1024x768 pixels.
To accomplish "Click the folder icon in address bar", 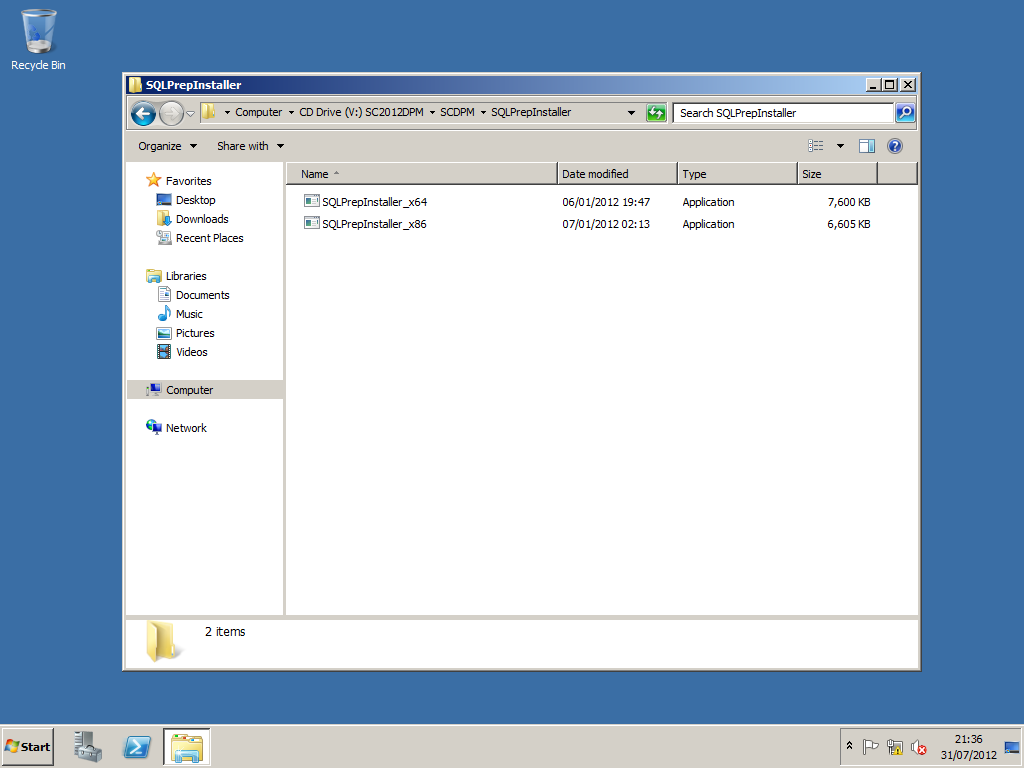I will coord(208,112).
